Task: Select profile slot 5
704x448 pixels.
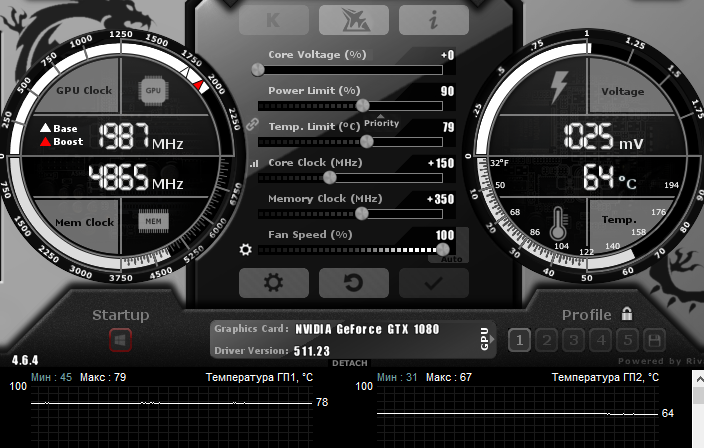Action: point(628,340)
